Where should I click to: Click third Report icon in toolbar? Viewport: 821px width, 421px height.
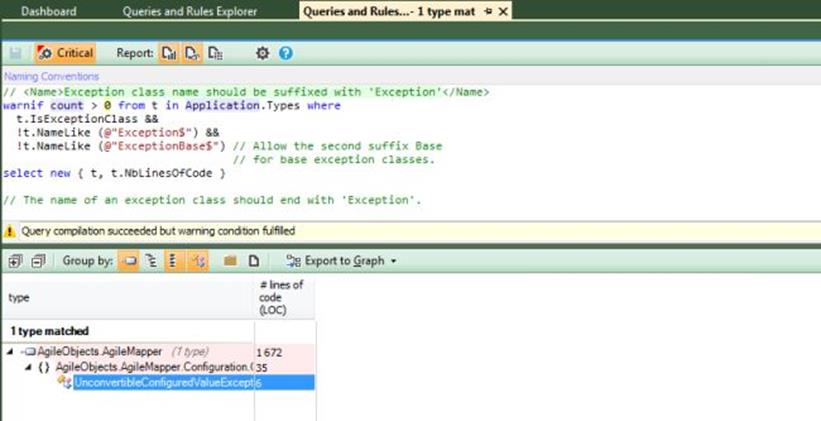pyautogui.click(x=215, y=53)
